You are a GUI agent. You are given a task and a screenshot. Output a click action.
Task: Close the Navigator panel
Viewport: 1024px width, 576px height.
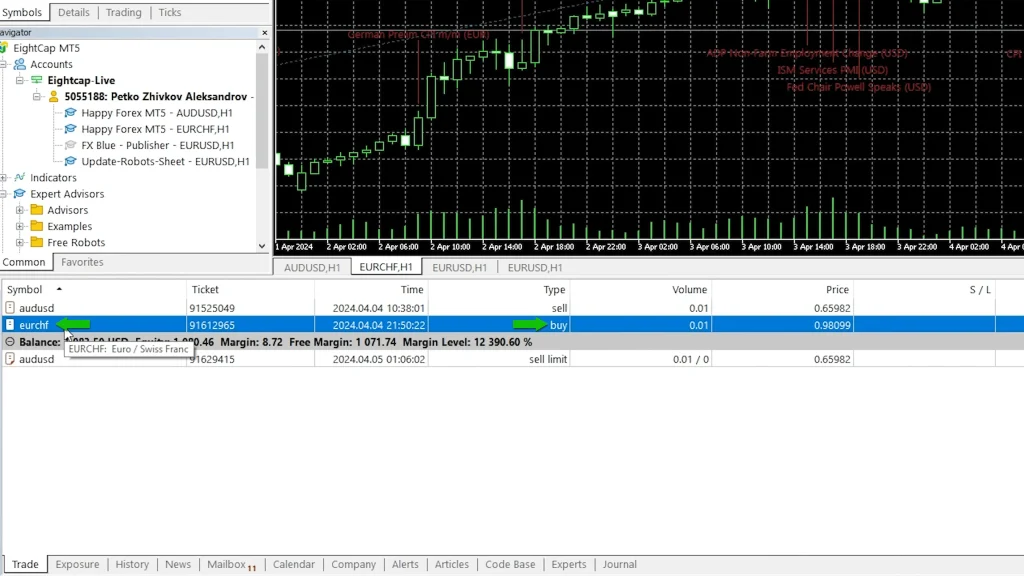(x=264, y=32)
